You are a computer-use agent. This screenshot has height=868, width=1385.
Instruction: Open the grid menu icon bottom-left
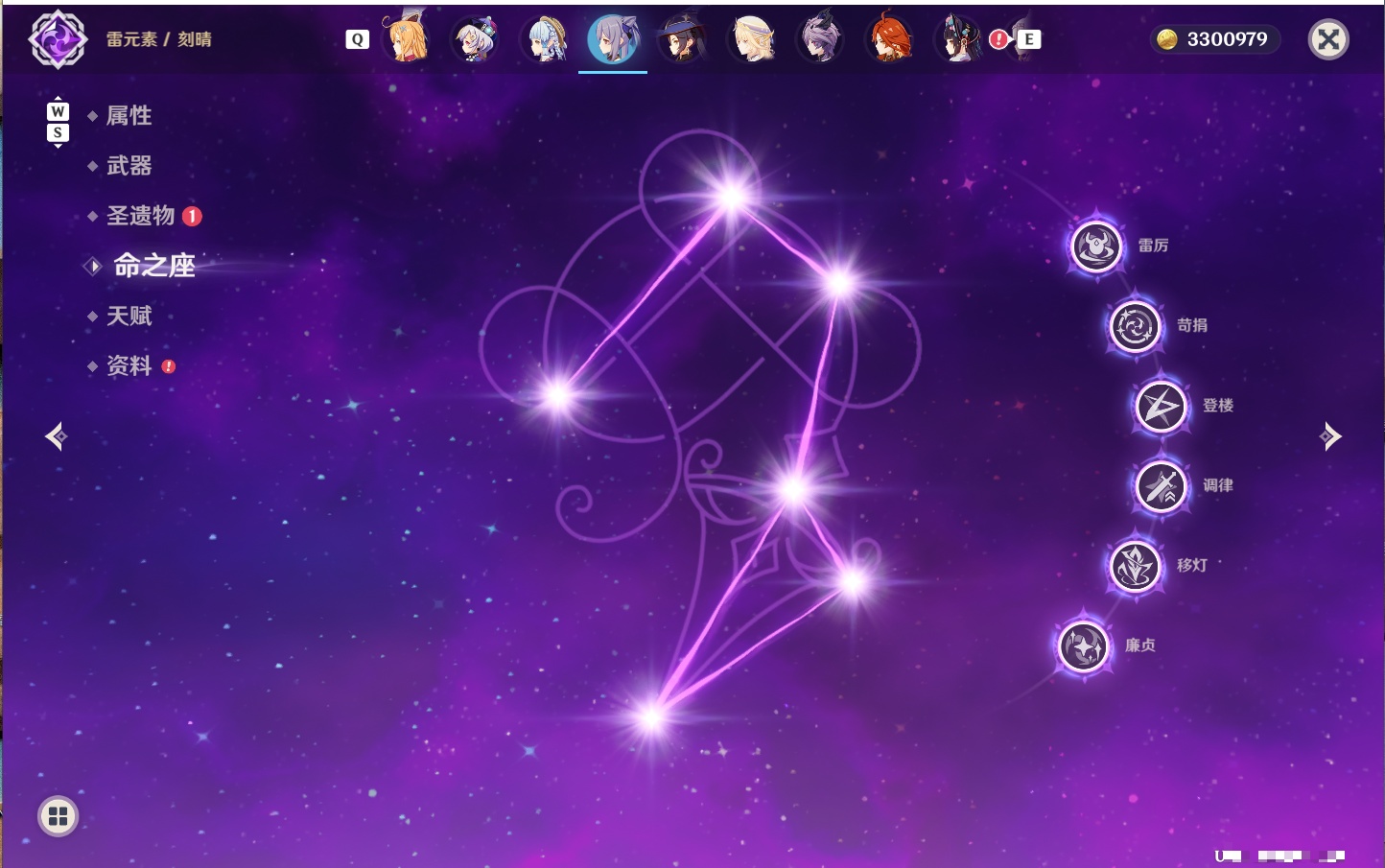58,816
